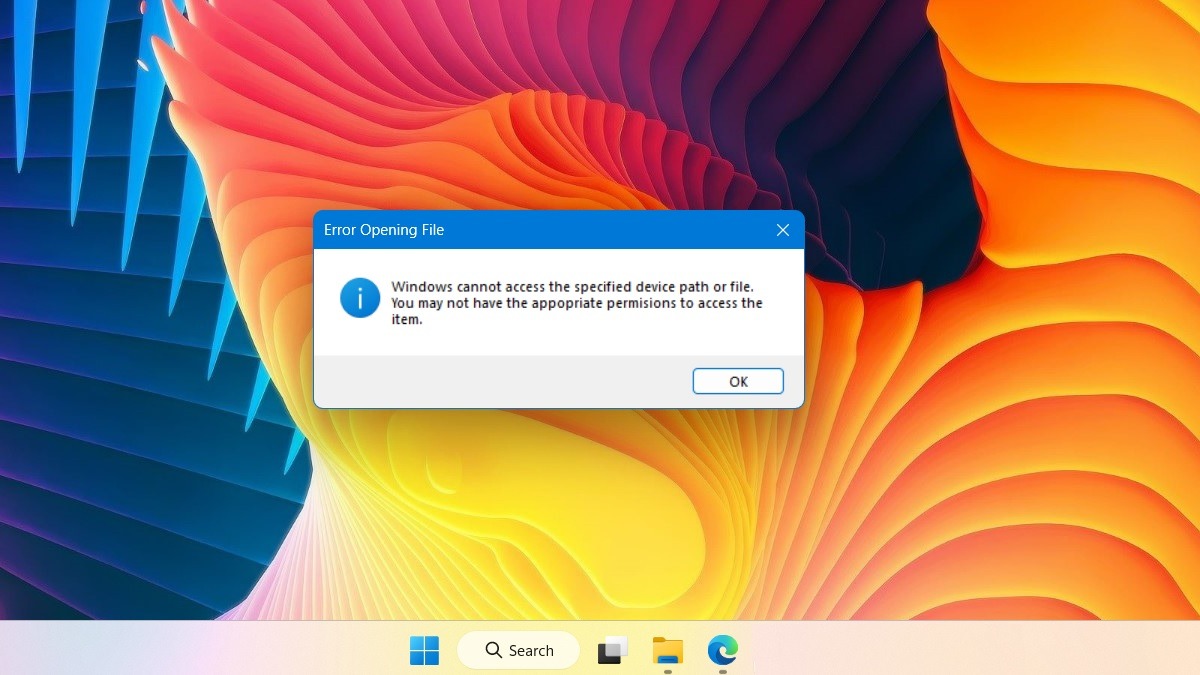Click the magnifying glass in the Search bar
Viewport: 1200px width, 675px height.
pyautogui.click(x=493, y=650)
